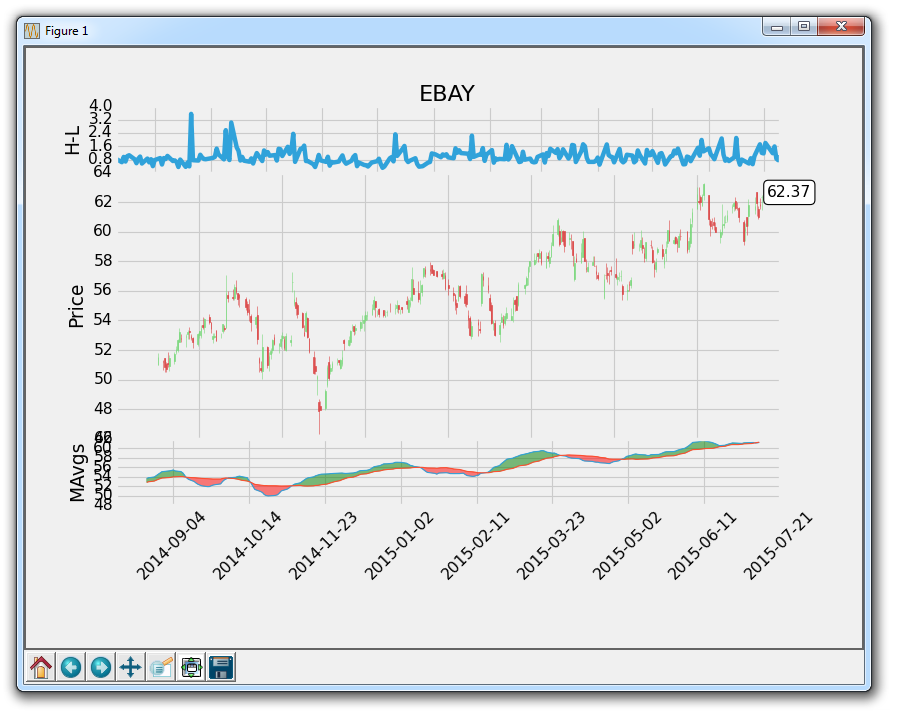Image resolution: width=897 pixels, height=716 pixels.
Task: Click the 62.37 price annotation box
Action: [788, 192]
